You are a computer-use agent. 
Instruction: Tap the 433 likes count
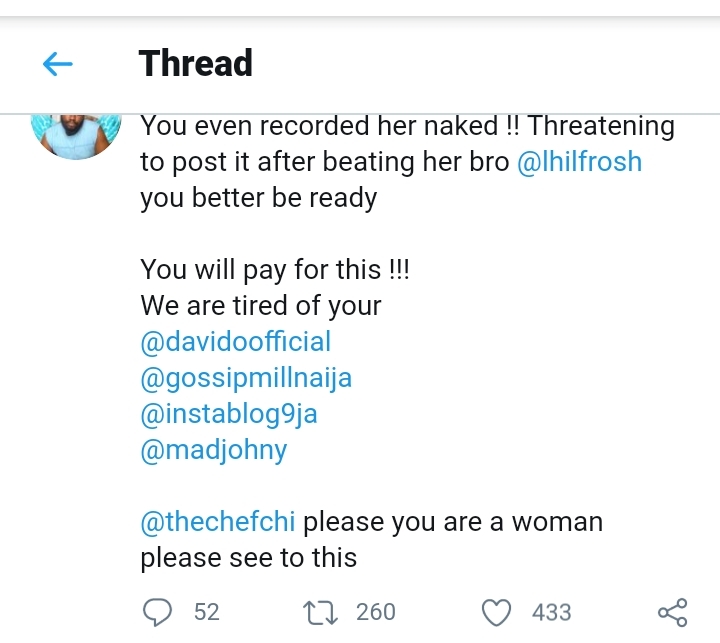click(552, 611)
